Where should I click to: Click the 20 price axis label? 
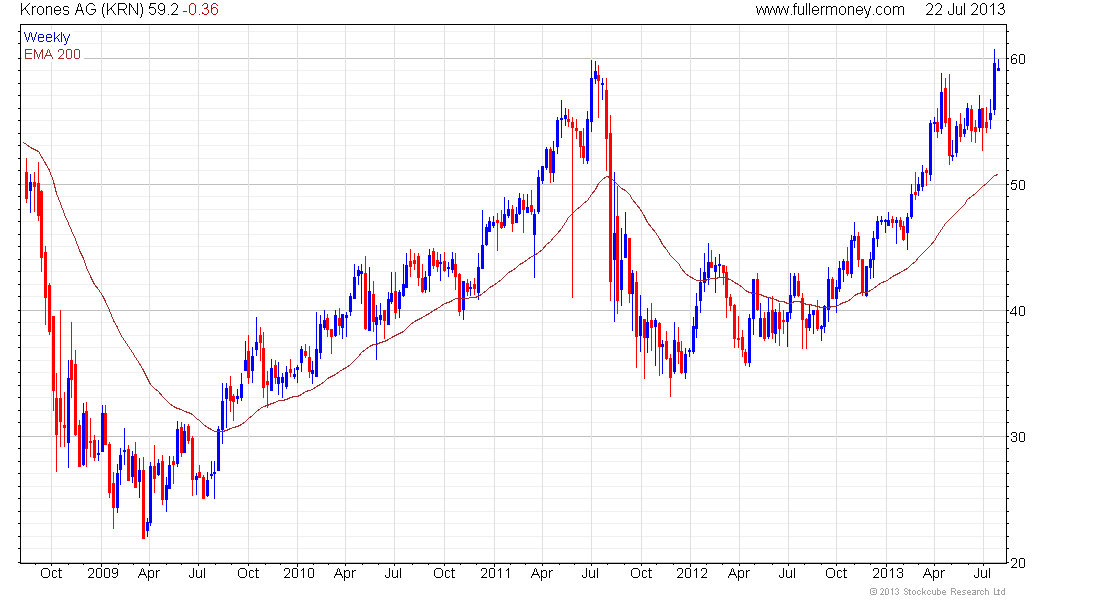[1017, 563]
